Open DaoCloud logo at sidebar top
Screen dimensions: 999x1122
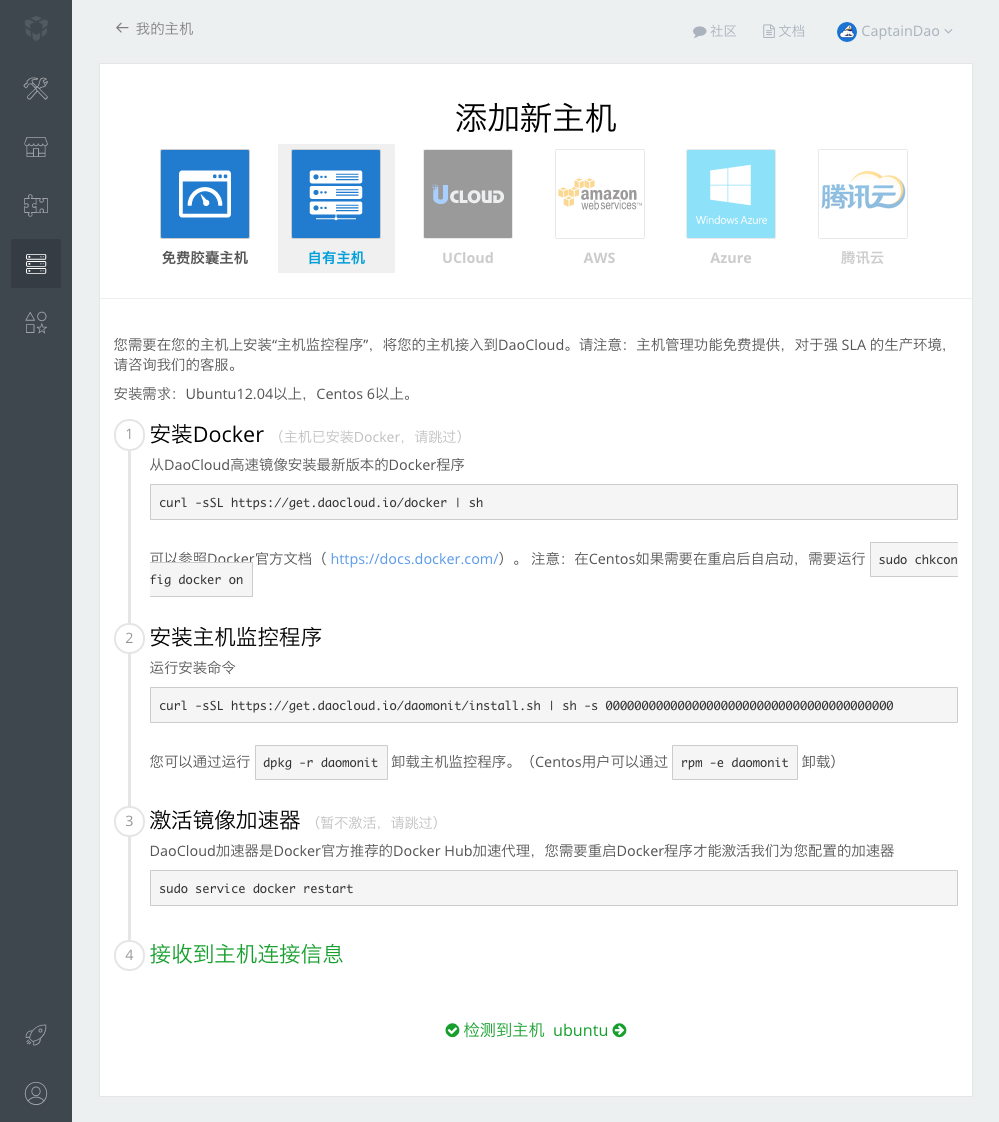coord(36,29)
